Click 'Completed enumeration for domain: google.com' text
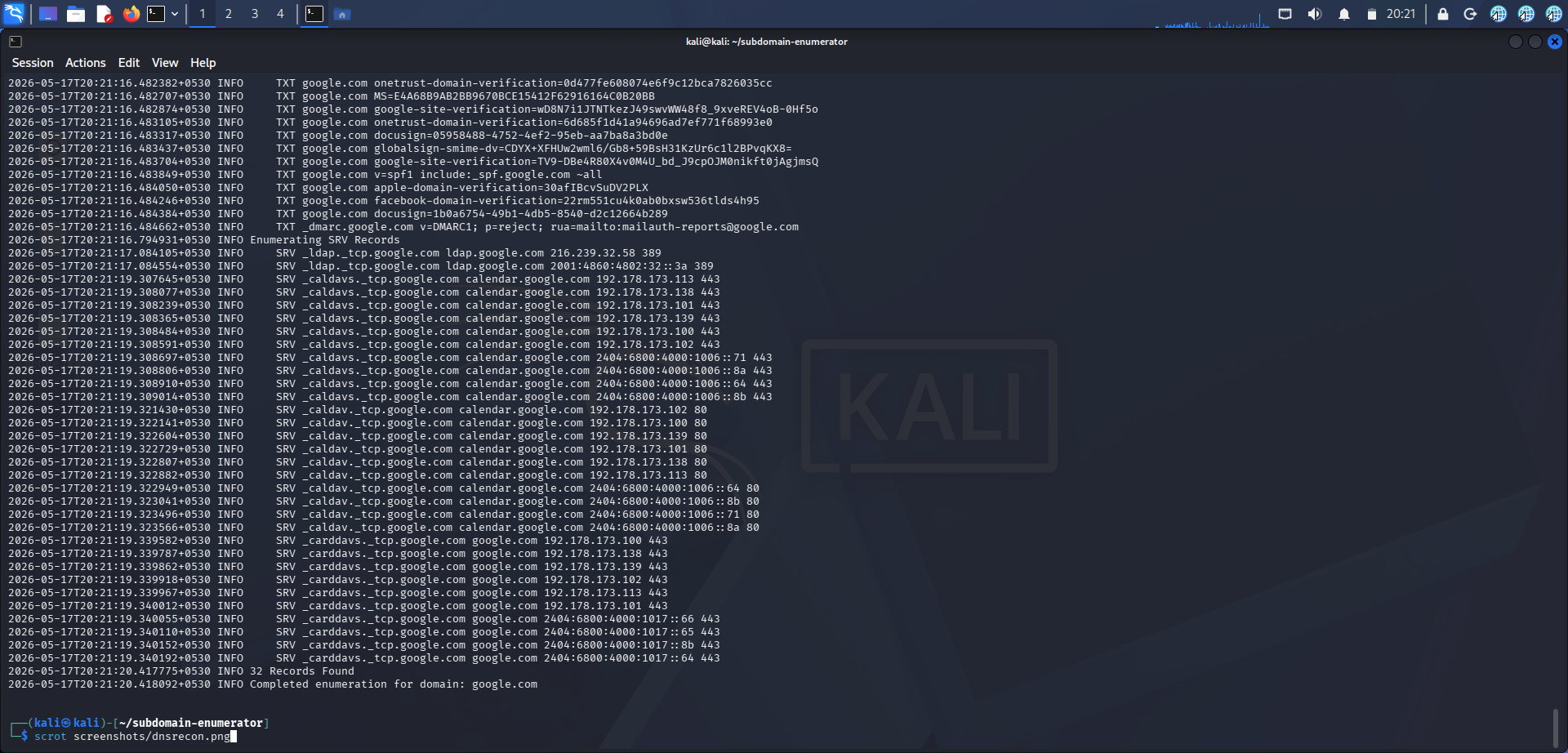The width and height of the screenshot is (1568, 753). [x=394, y=684]
